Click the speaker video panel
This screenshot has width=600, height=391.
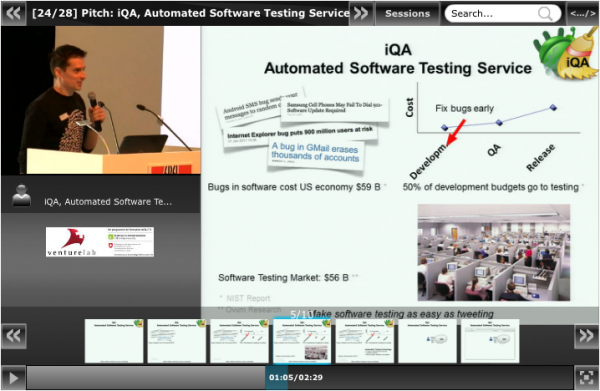click(101, 100)
